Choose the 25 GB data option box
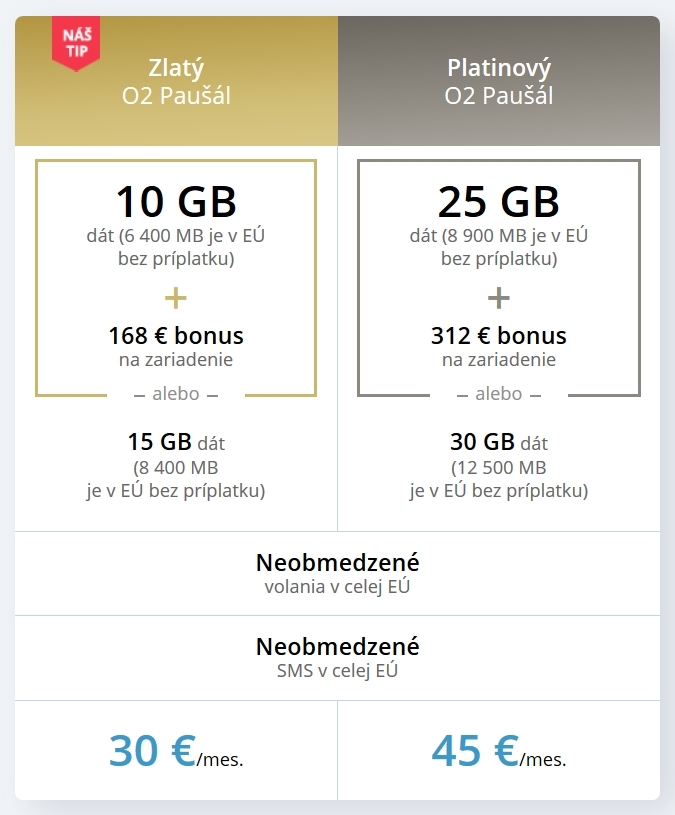The width and height of the screenshot is (675, 815). (499, 278)
